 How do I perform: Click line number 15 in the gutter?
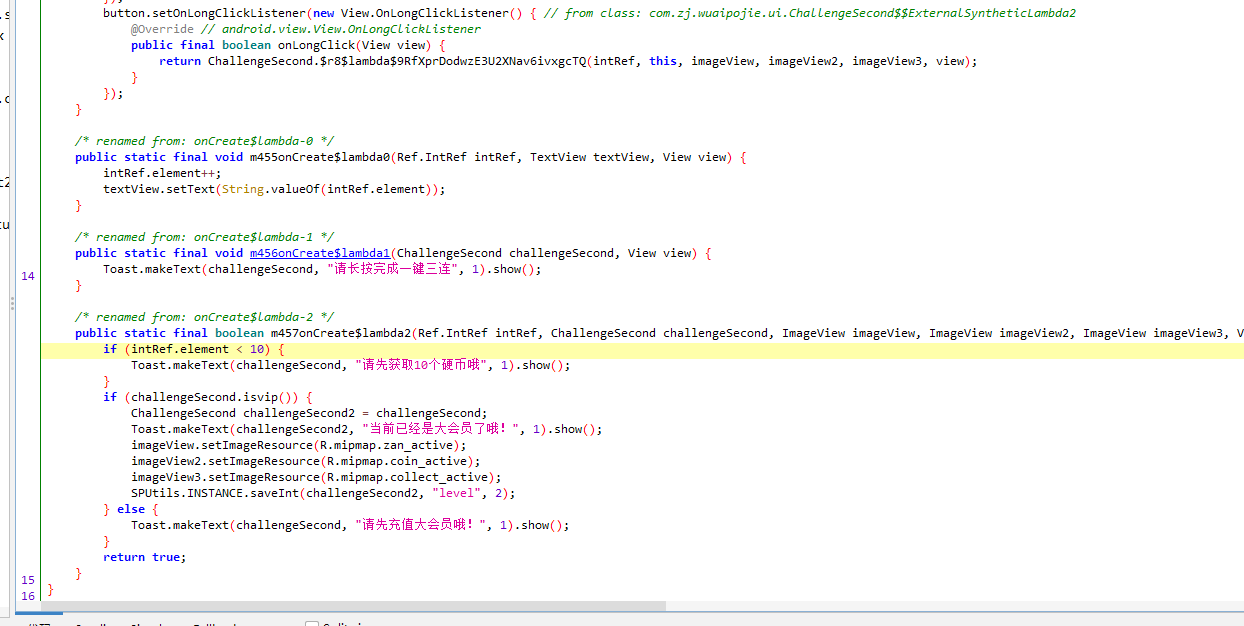coord(28,580)
